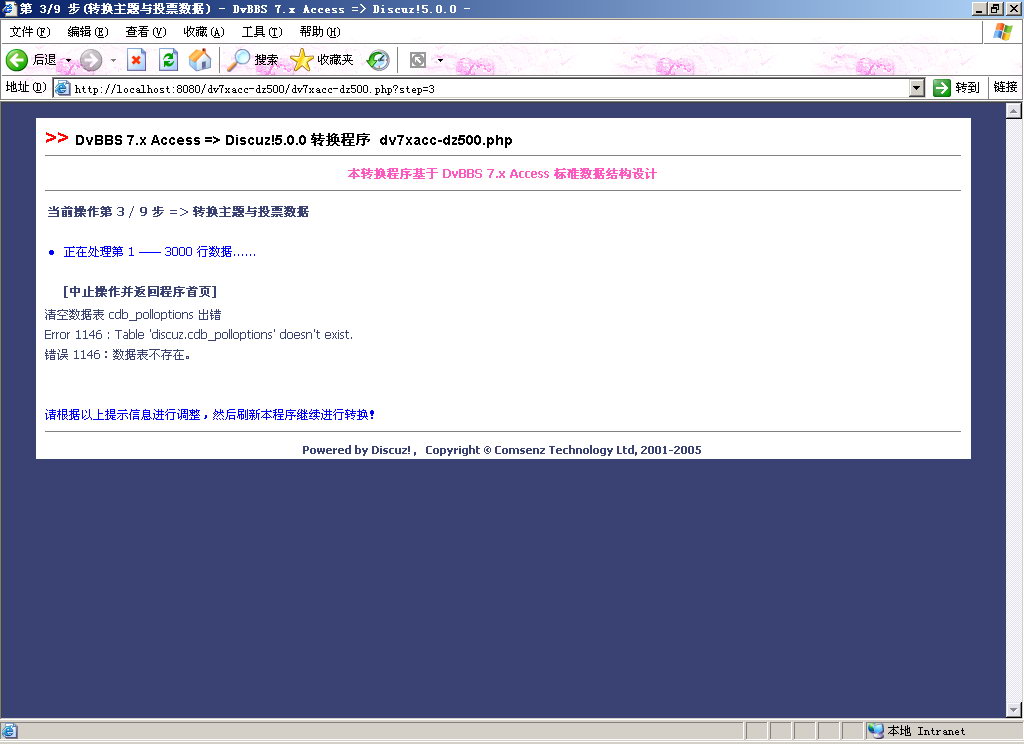Open the 帮助 menu
Image resolution: width=1024 pixels, height=744 pixels.
tap(320, 32)
